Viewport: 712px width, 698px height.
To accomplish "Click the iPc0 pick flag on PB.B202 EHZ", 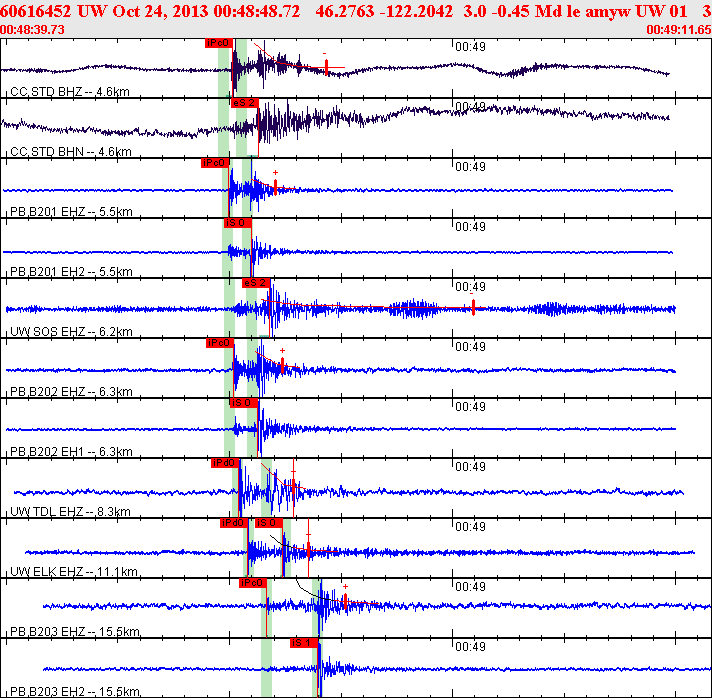I will pos(218,343).
